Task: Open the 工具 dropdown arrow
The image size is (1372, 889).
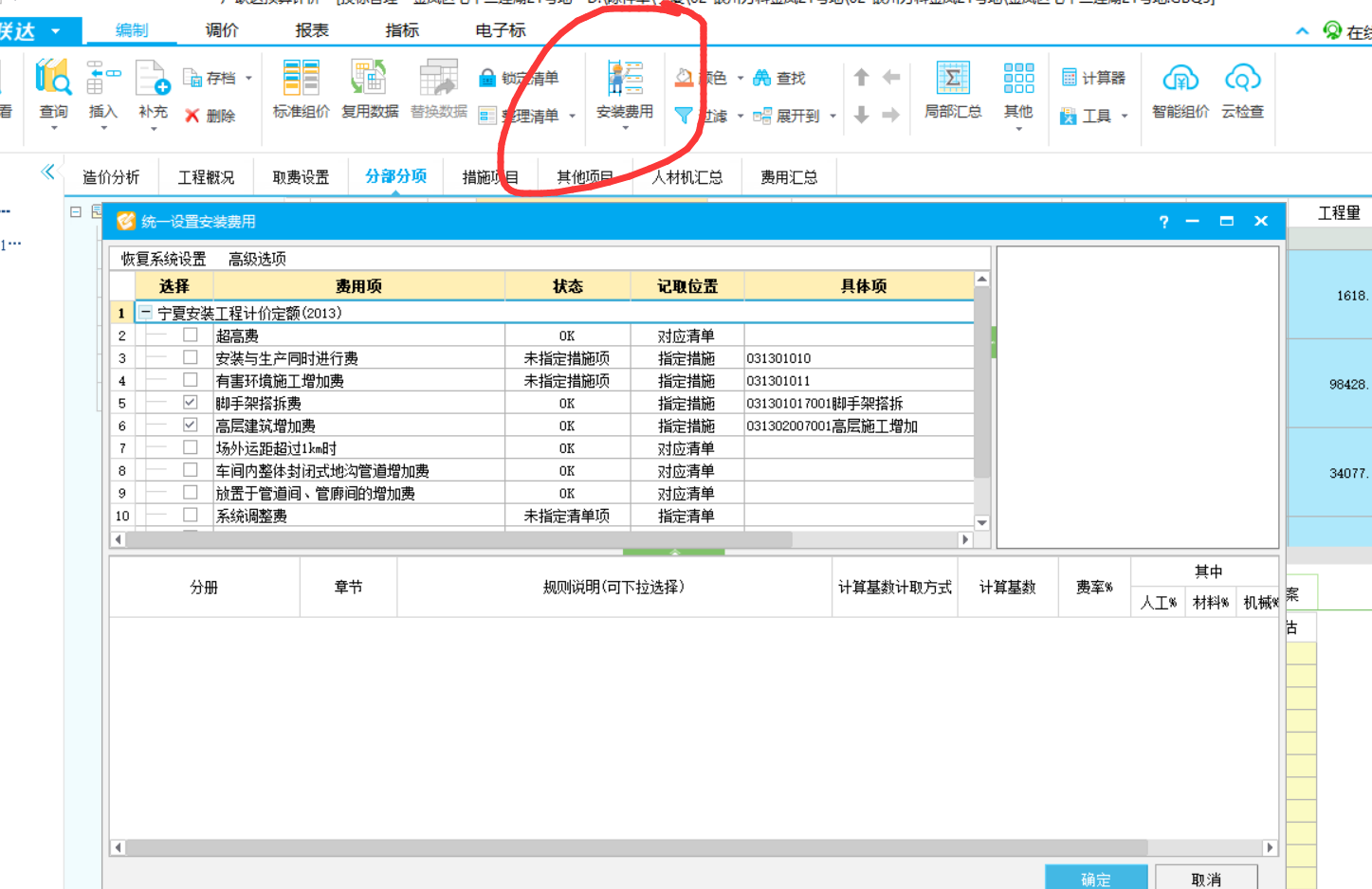Action: tap(1125, 116)
